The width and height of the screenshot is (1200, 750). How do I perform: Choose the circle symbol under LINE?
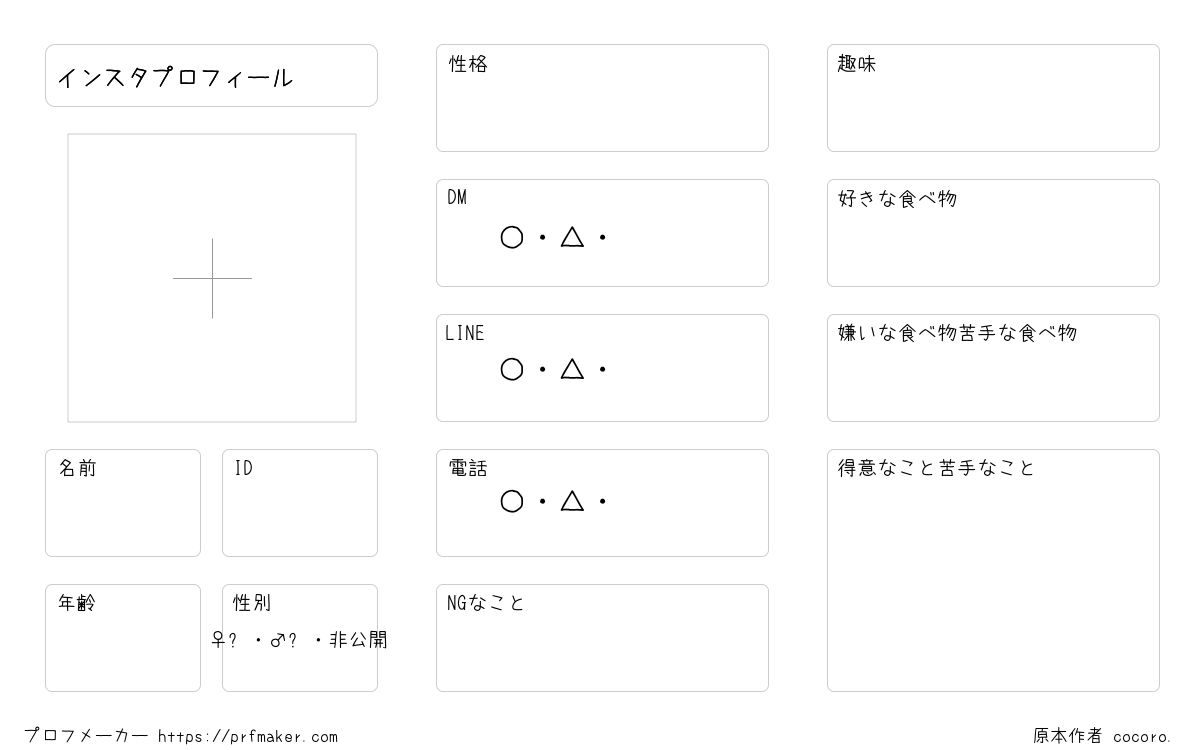512,369
